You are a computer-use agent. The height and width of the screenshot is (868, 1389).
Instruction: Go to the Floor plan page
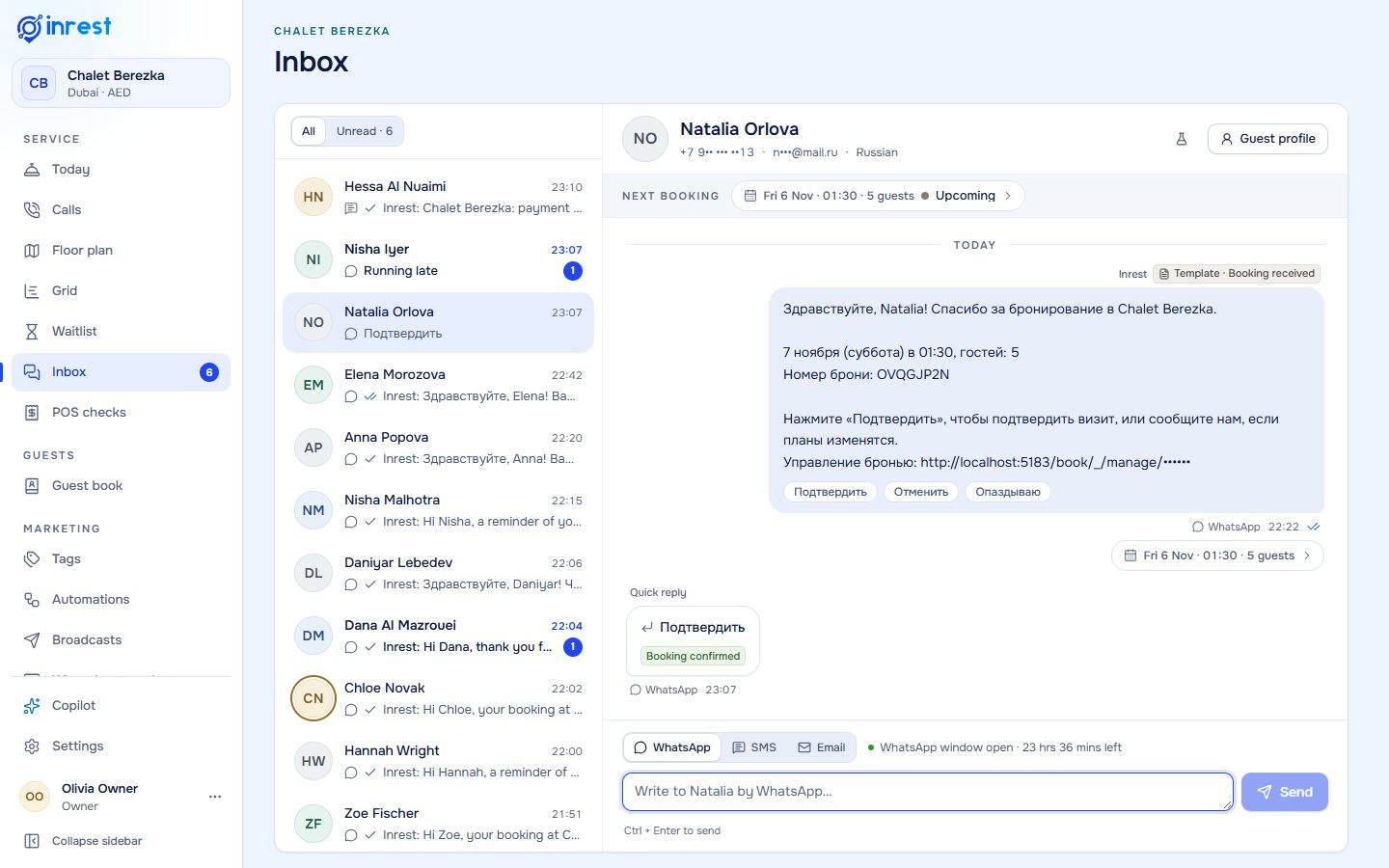pyautogui.click(x=121, y=251)
